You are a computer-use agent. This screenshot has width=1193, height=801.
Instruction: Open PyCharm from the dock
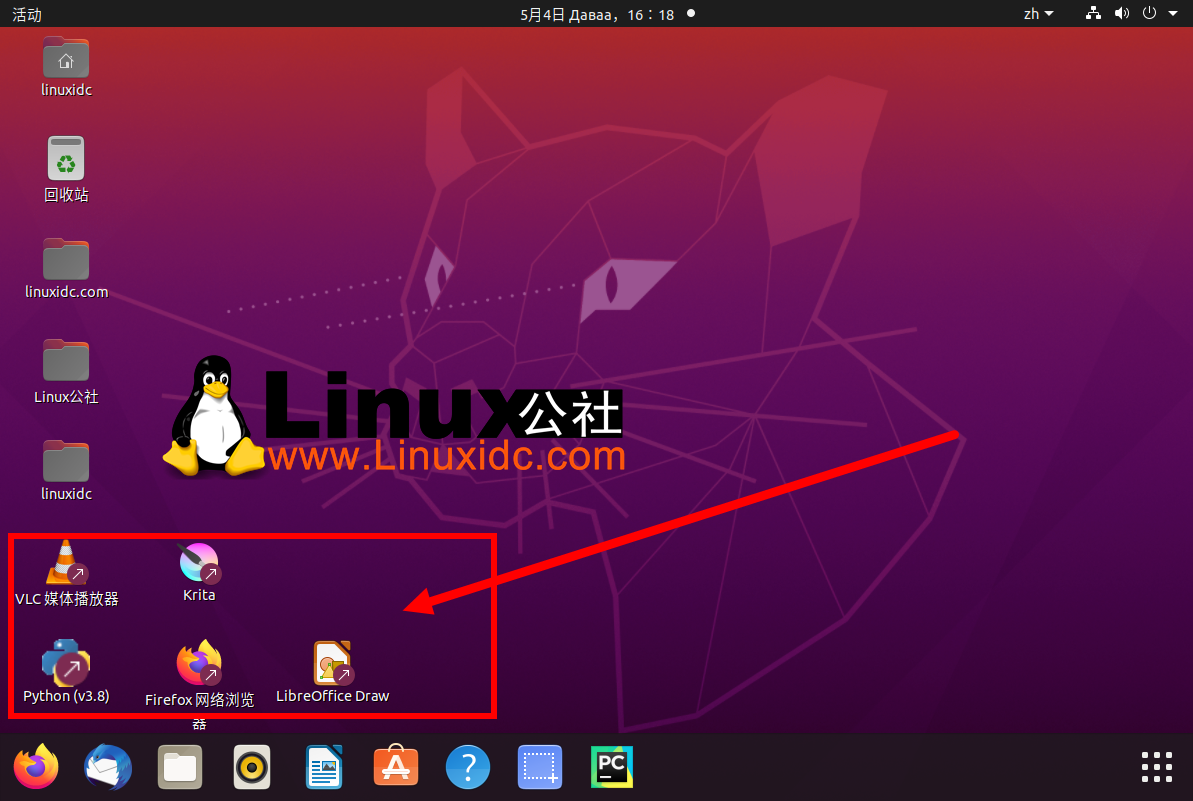(611, 767)
